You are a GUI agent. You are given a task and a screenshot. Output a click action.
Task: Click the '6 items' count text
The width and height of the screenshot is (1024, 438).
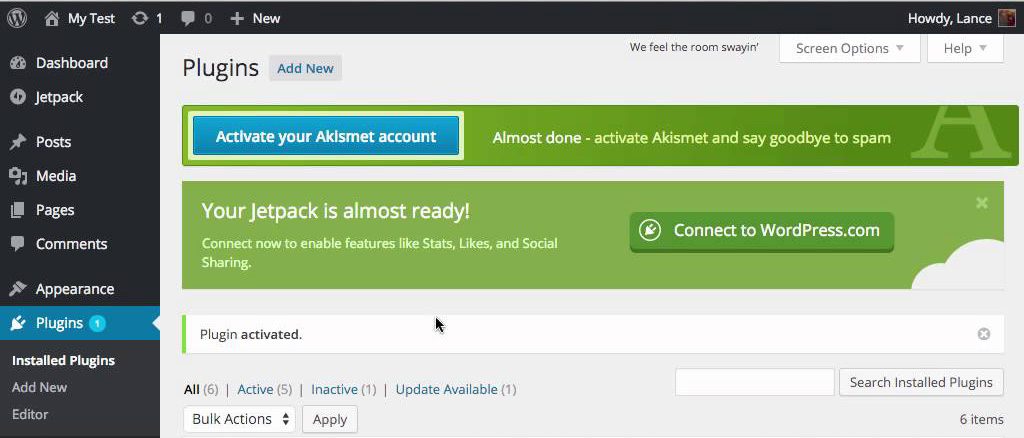point(982,419)
